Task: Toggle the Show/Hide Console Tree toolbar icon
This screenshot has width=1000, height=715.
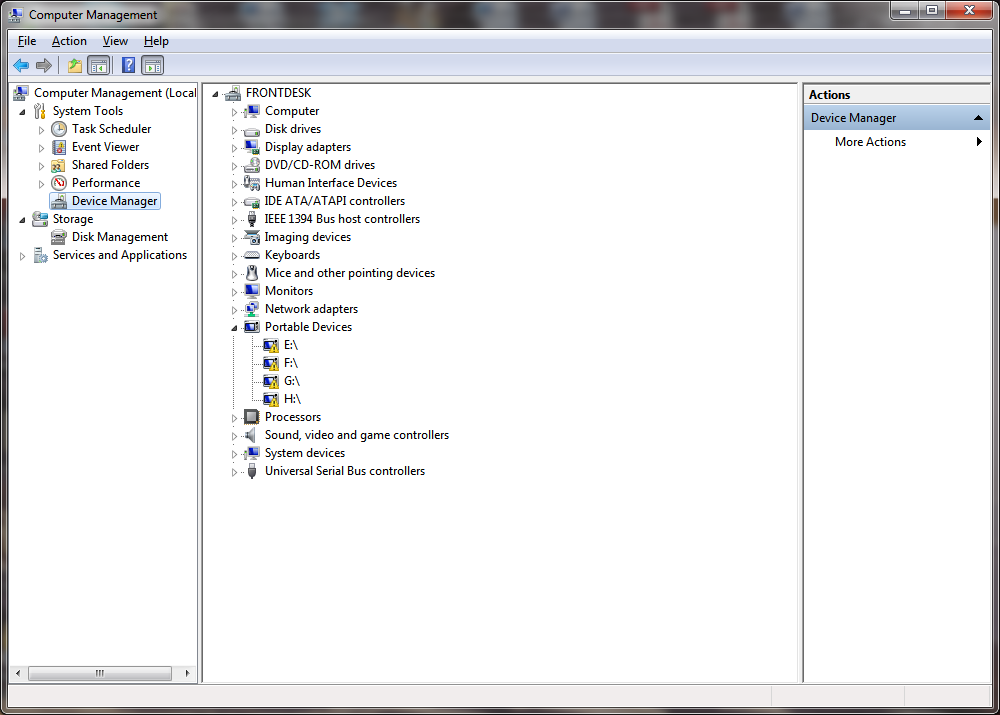Action: 99,64
